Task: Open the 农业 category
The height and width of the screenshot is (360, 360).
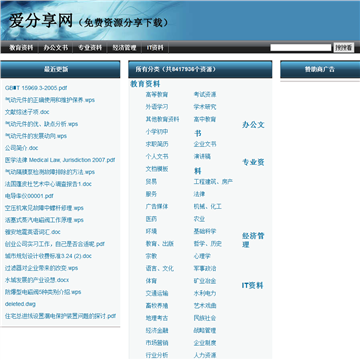Action: coord(199,219)
